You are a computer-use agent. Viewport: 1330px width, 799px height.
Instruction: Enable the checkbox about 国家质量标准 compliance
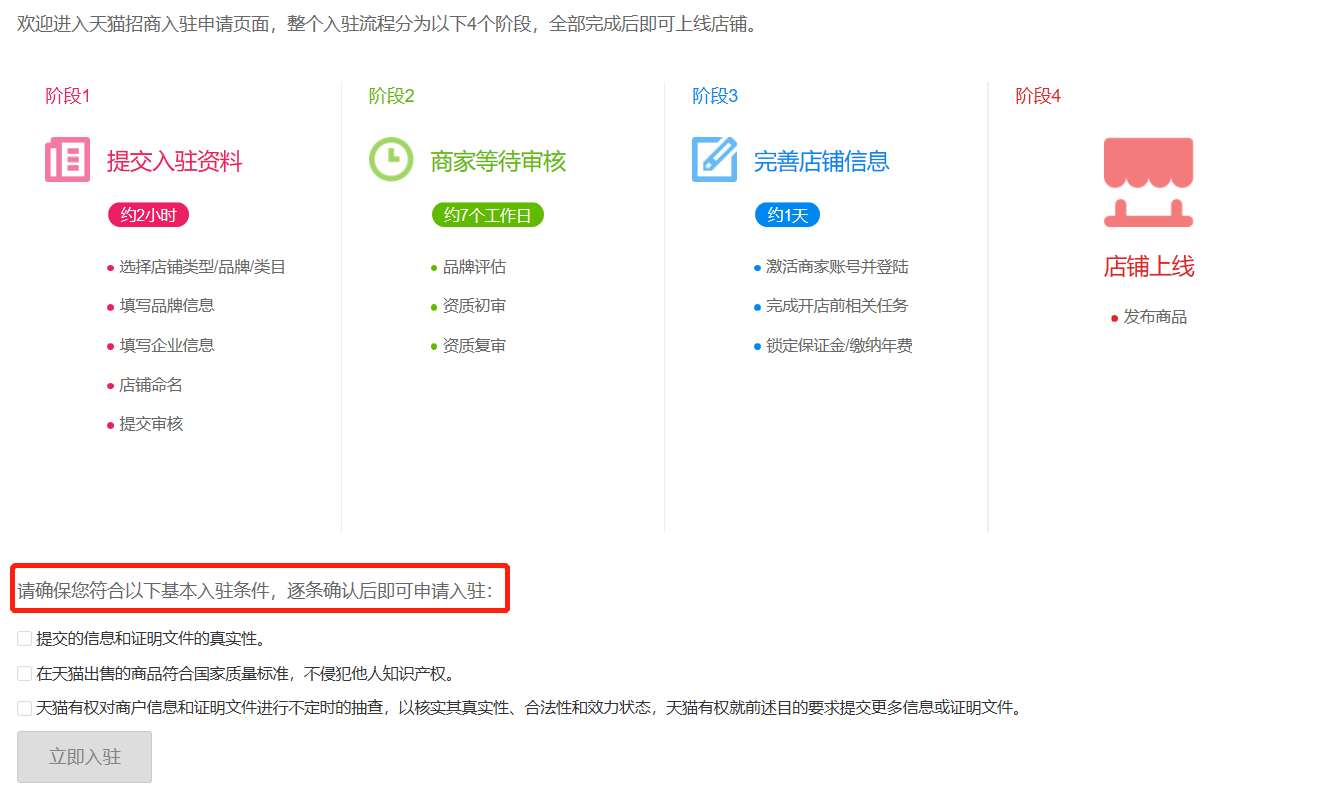point(22,672)
